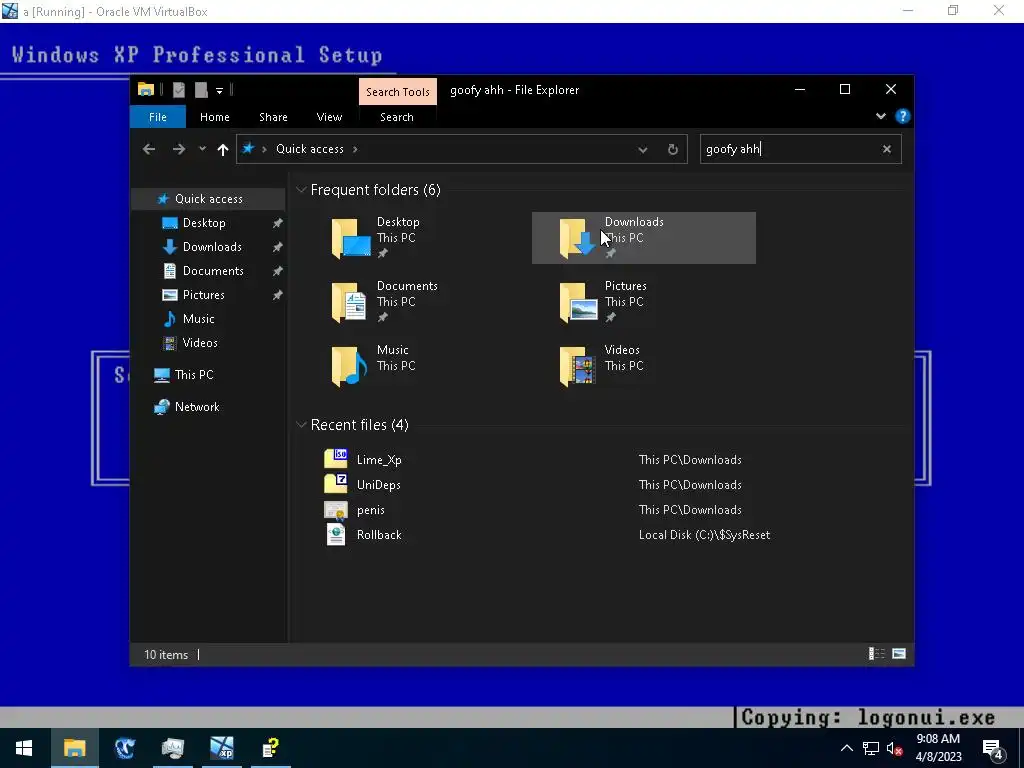Click the Local Disk (C:)\$SysReset path
This screenshot has height=768, width=1024.
704,535
